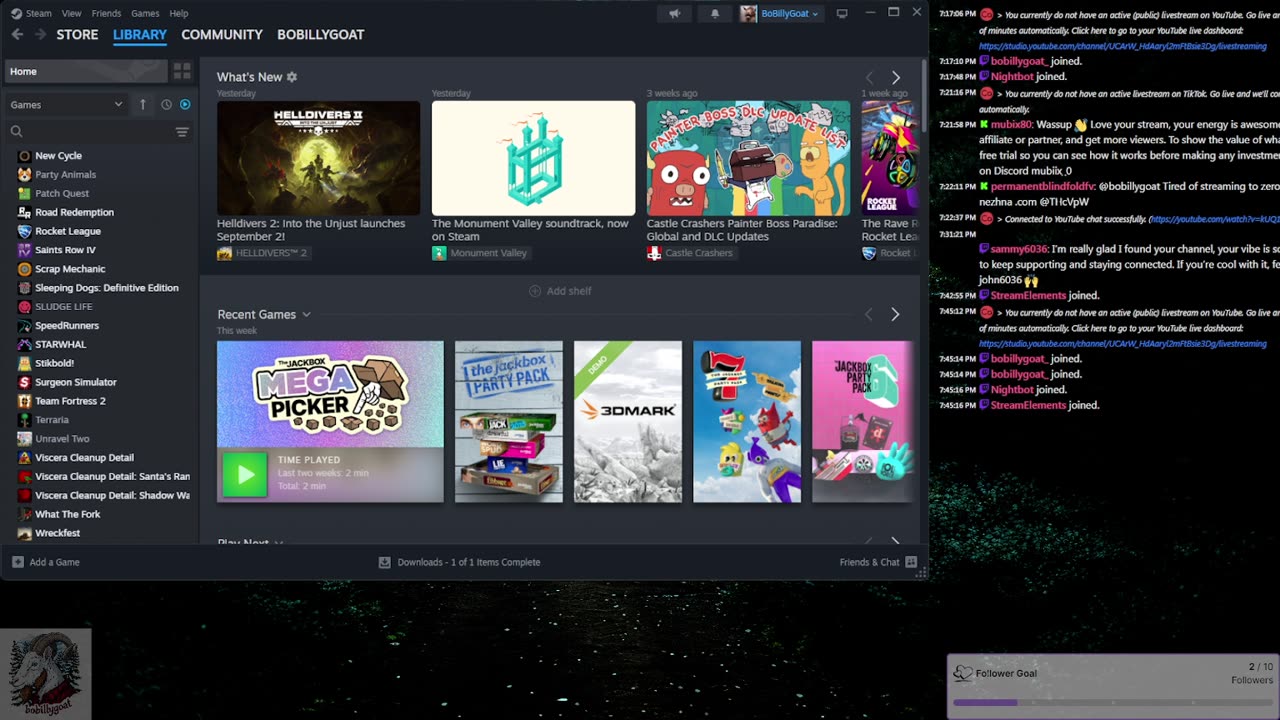1280x720 pixels.
Task: Open the Friends menu
Action: [x=106, y=13]
